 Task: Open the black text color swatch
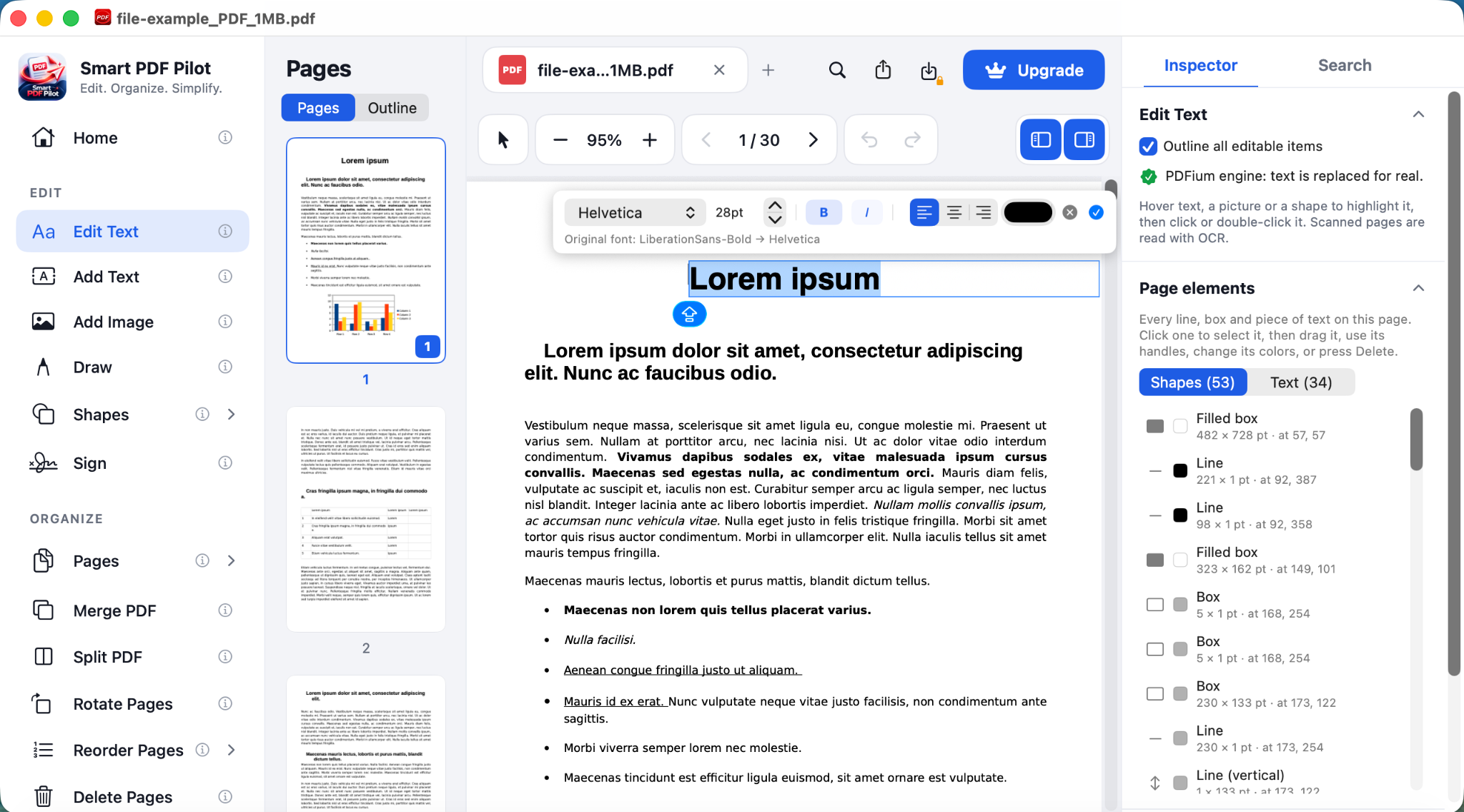(1028, 212)
